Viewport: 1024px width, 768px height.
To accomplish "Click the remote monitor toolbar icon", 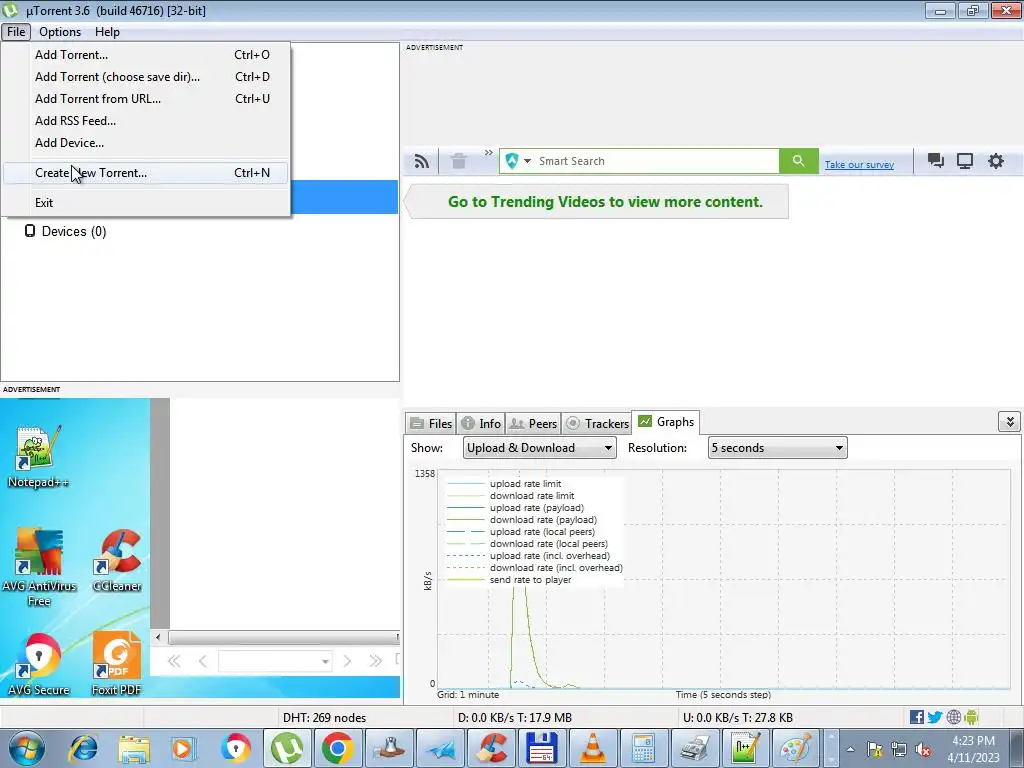I will point(965,161).
